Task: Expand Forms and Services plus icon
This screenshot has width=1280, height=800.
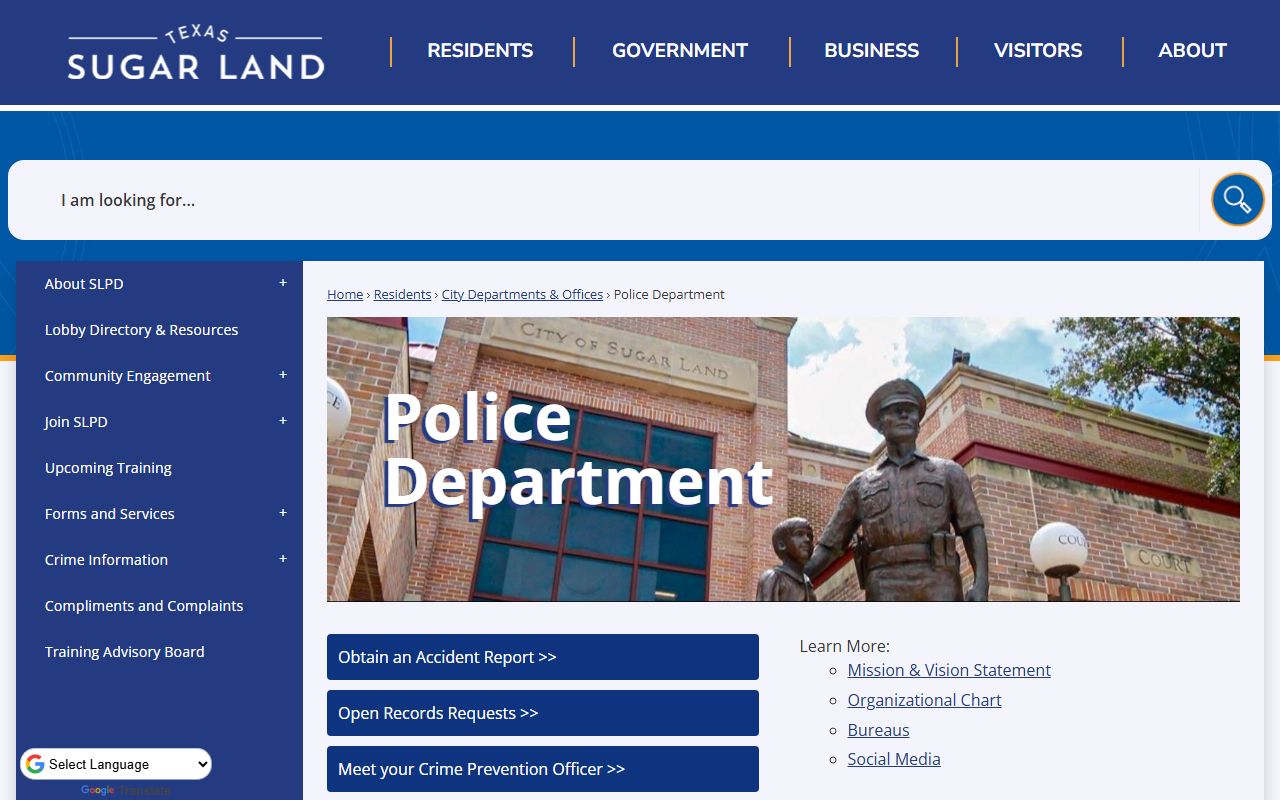Action: click(283, 513)
